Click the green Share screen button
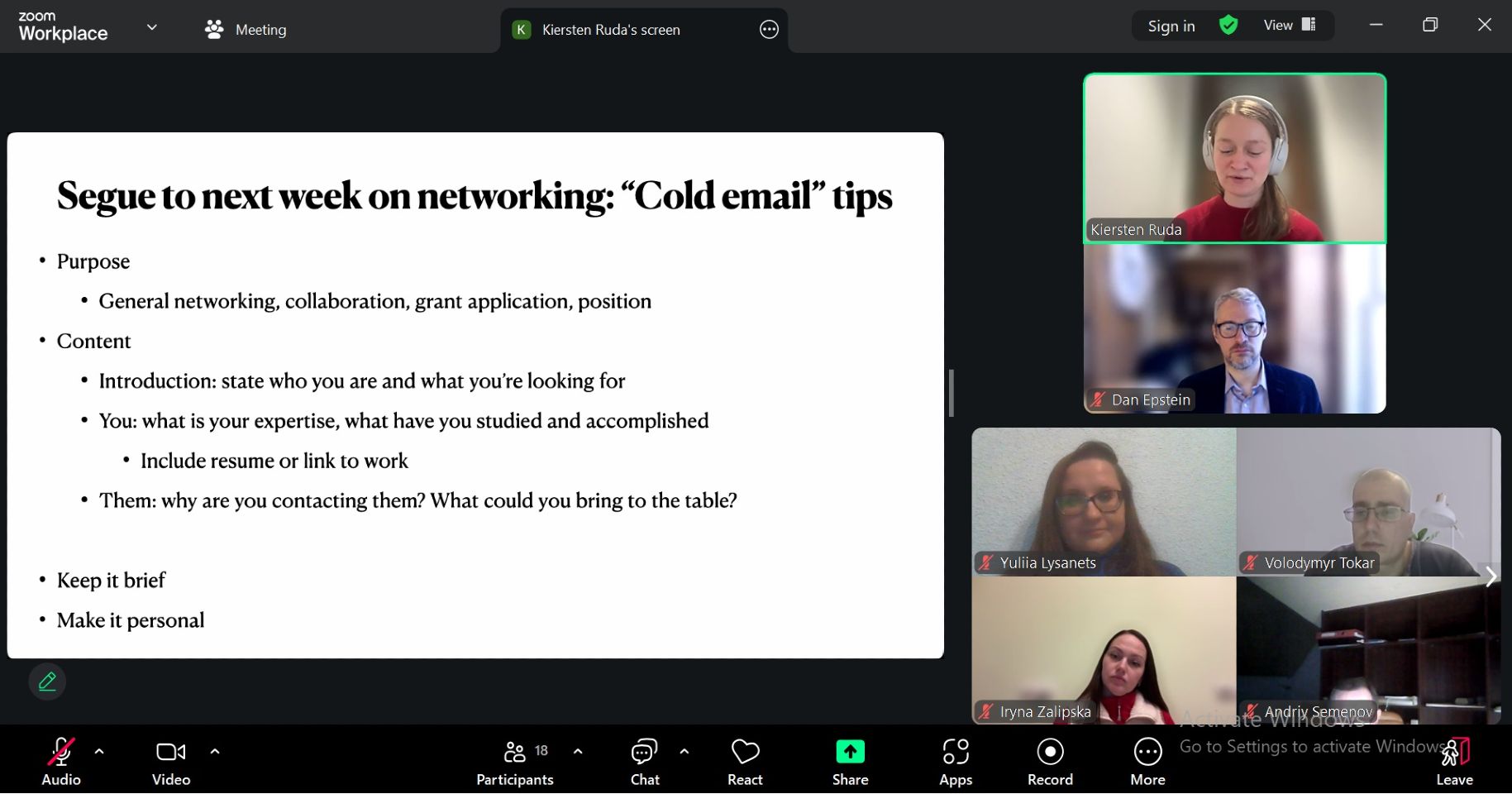Viewport: 1512px width, 794px height. tap(850, 761)
